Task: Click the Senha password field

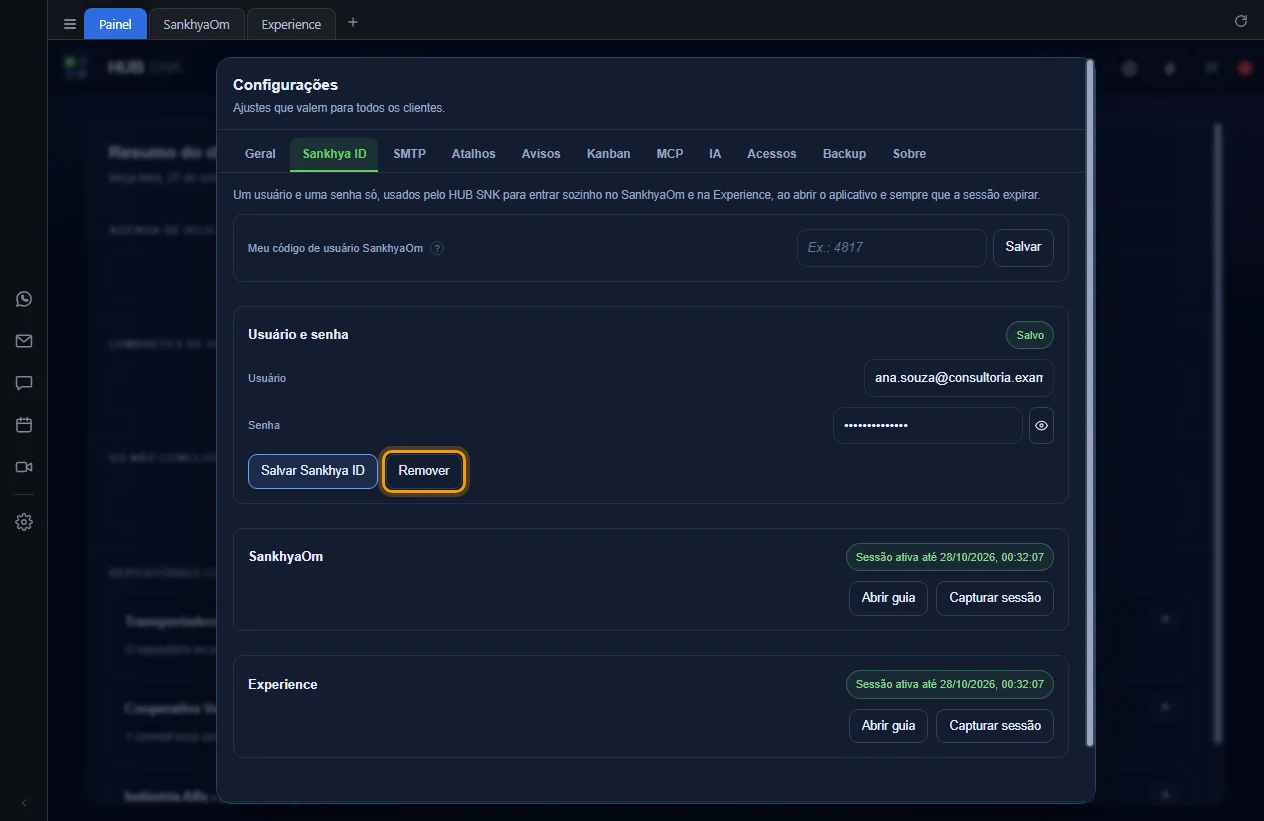Action: (x=928, y=425)
